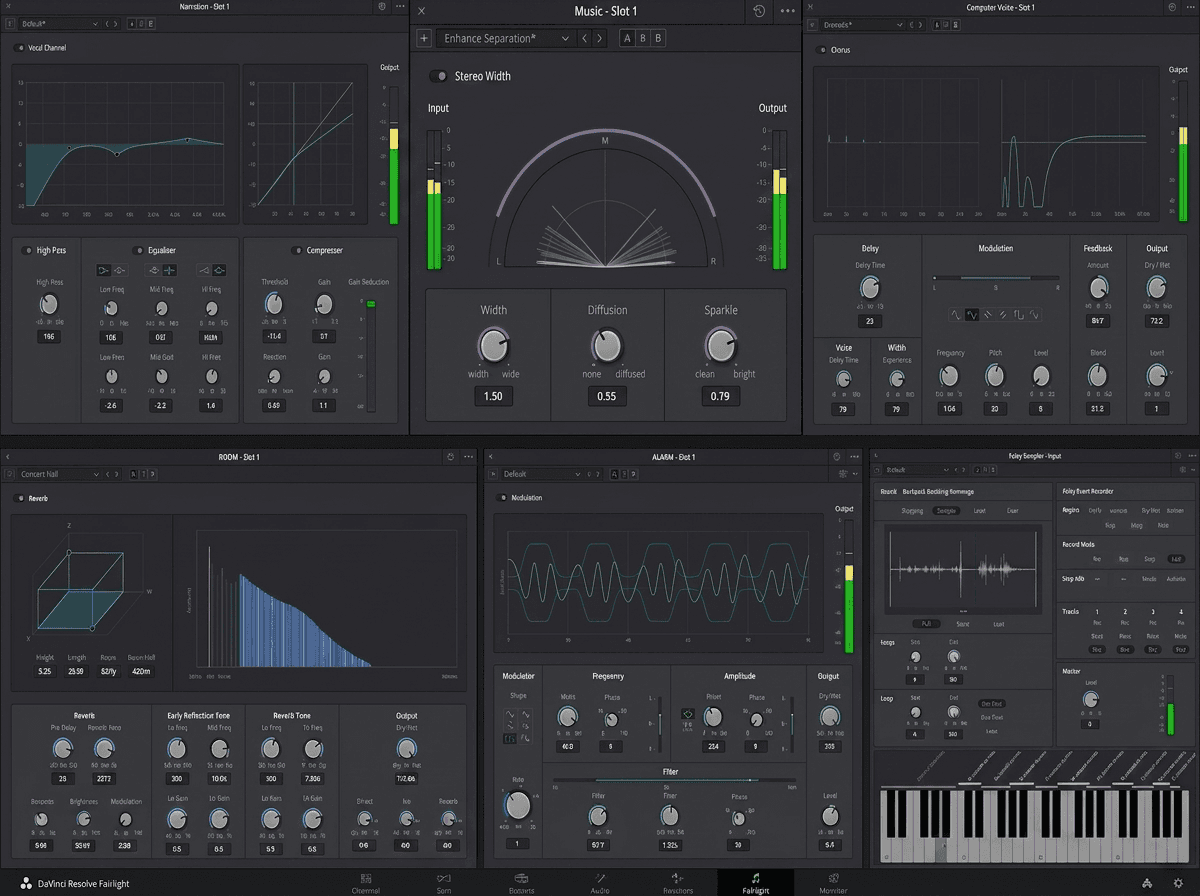Open history icon in Music - Slot 1 window
This screenshot has height=896, width=1200.
[x=759, y=11]
